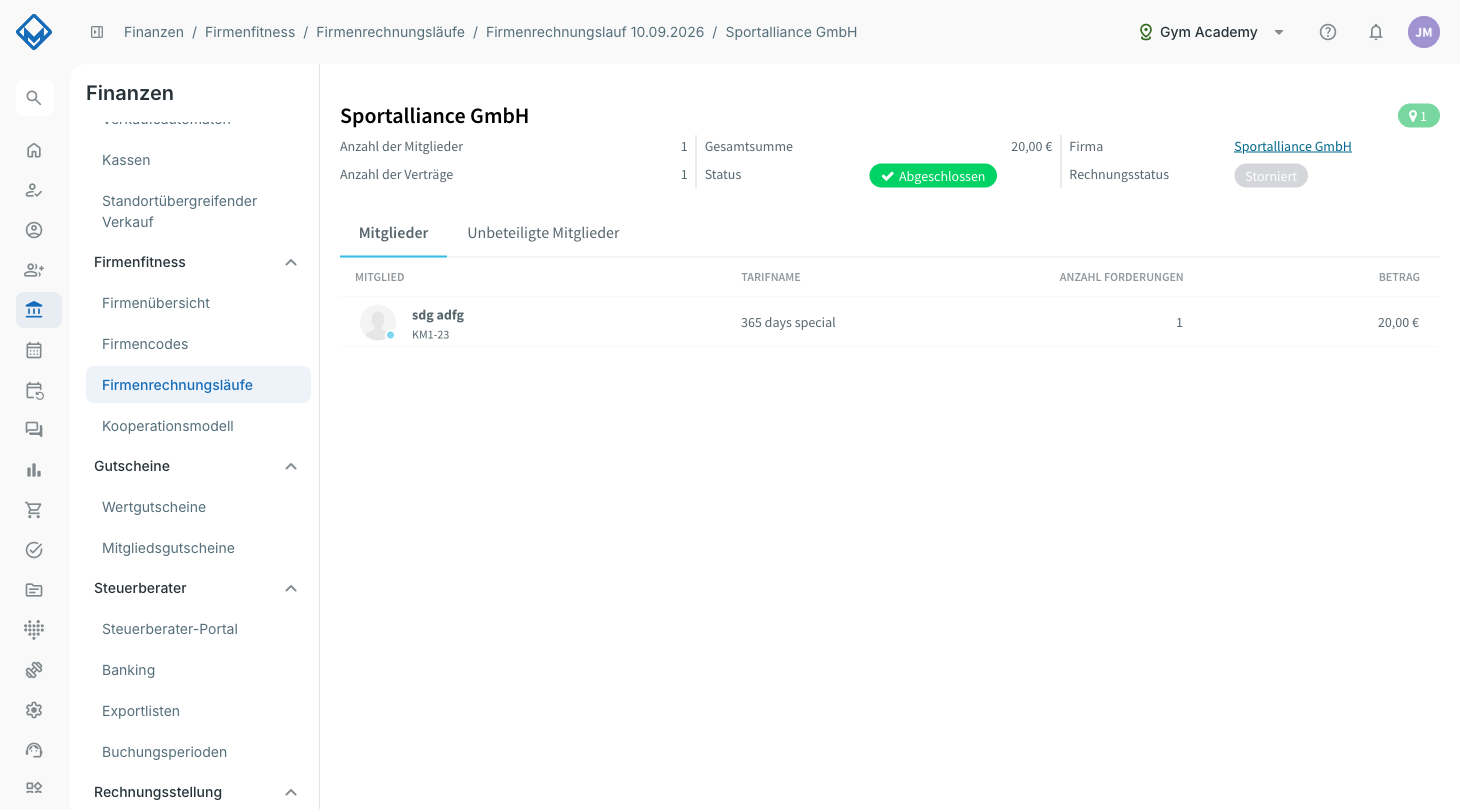Open the headset support icon

point(34,750)
